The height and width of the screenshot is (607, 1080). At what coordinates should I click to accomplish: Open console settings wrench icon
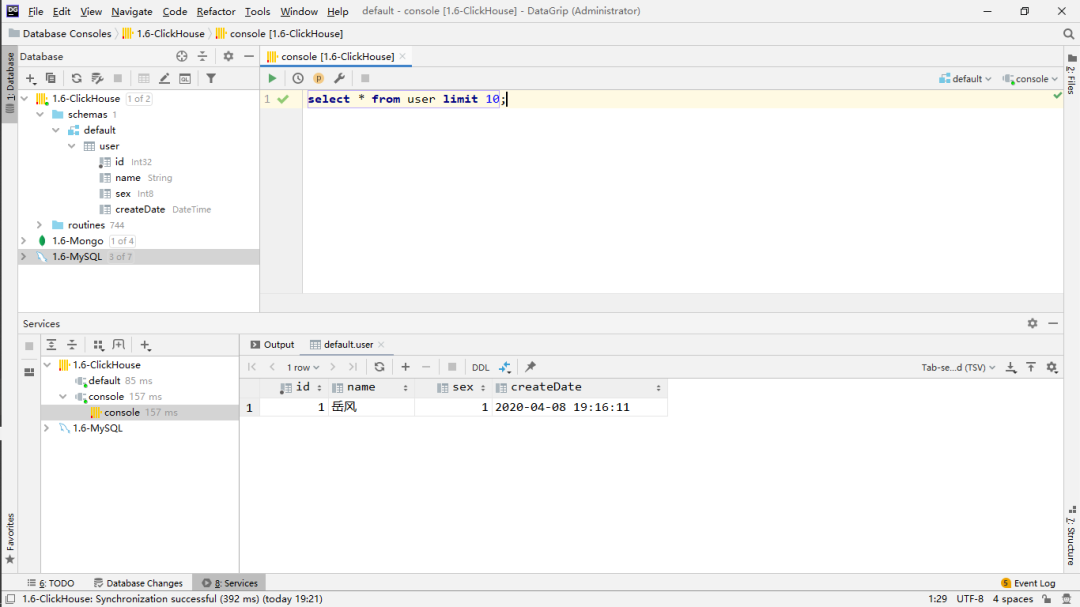pyautogui.click(x=340, y=79)
